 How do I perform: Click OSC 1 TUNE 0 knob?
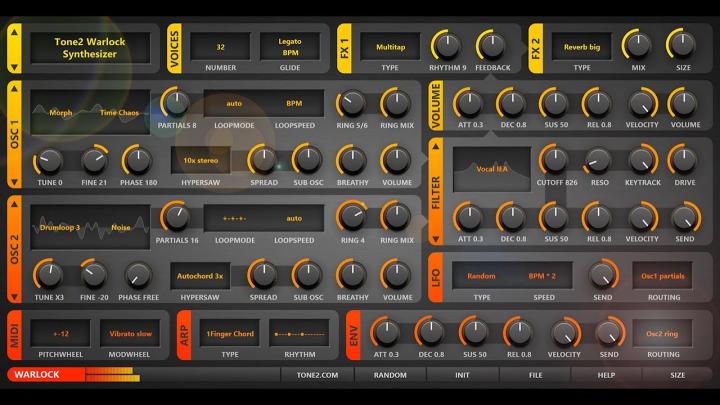(49, 160)
